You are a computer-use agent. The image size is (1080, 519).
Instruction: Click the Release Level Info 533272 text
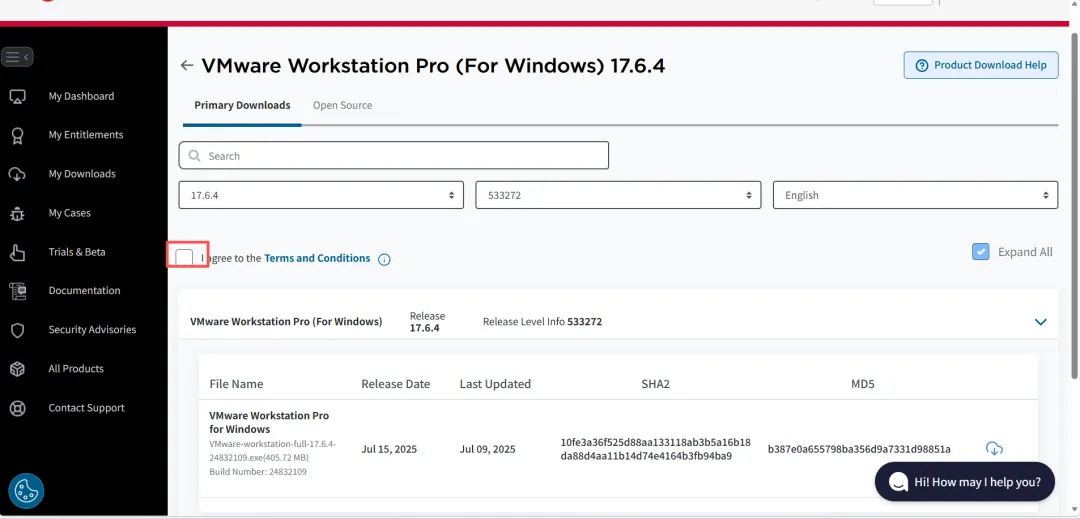tap(542, 321)
